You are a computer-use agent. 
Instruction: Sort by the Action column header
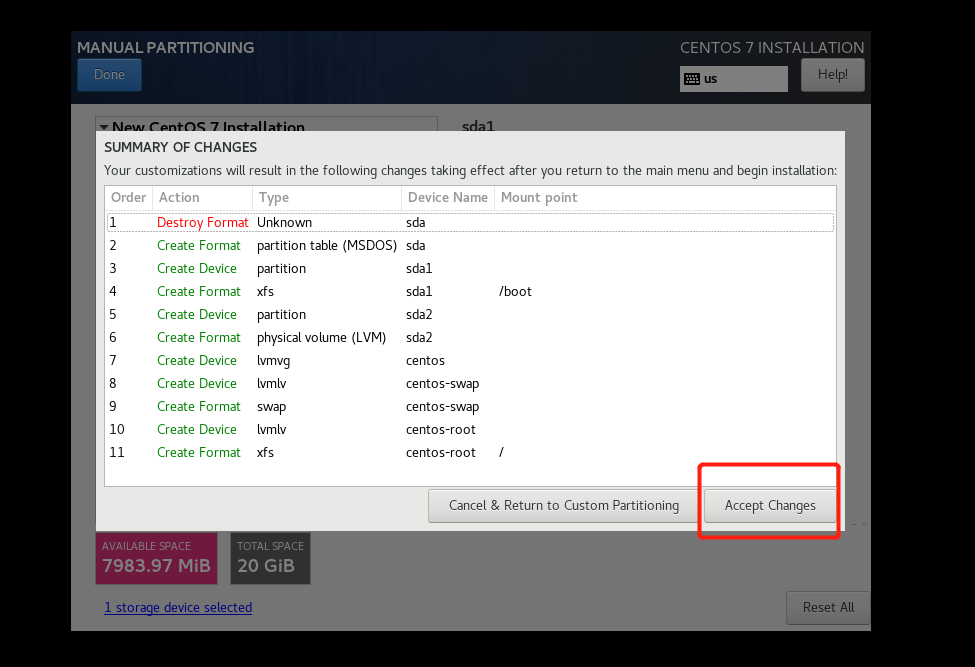click(x=200, y=198)
